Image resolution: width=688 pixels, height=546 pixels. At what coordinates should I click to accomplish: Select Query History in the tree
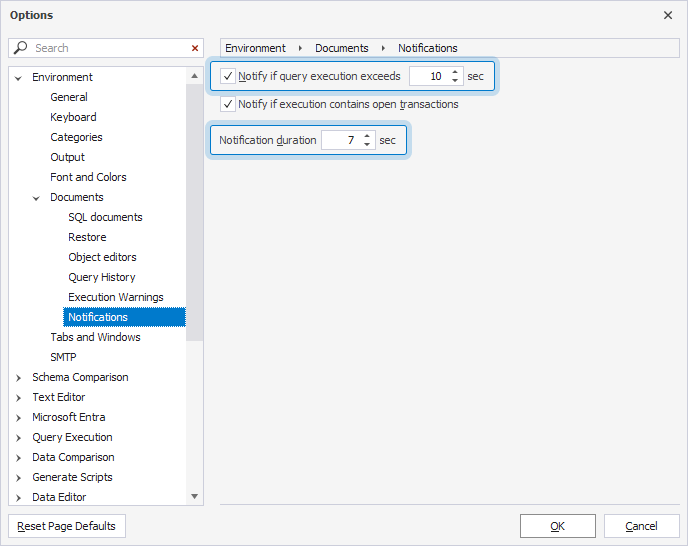coord(102,277)
